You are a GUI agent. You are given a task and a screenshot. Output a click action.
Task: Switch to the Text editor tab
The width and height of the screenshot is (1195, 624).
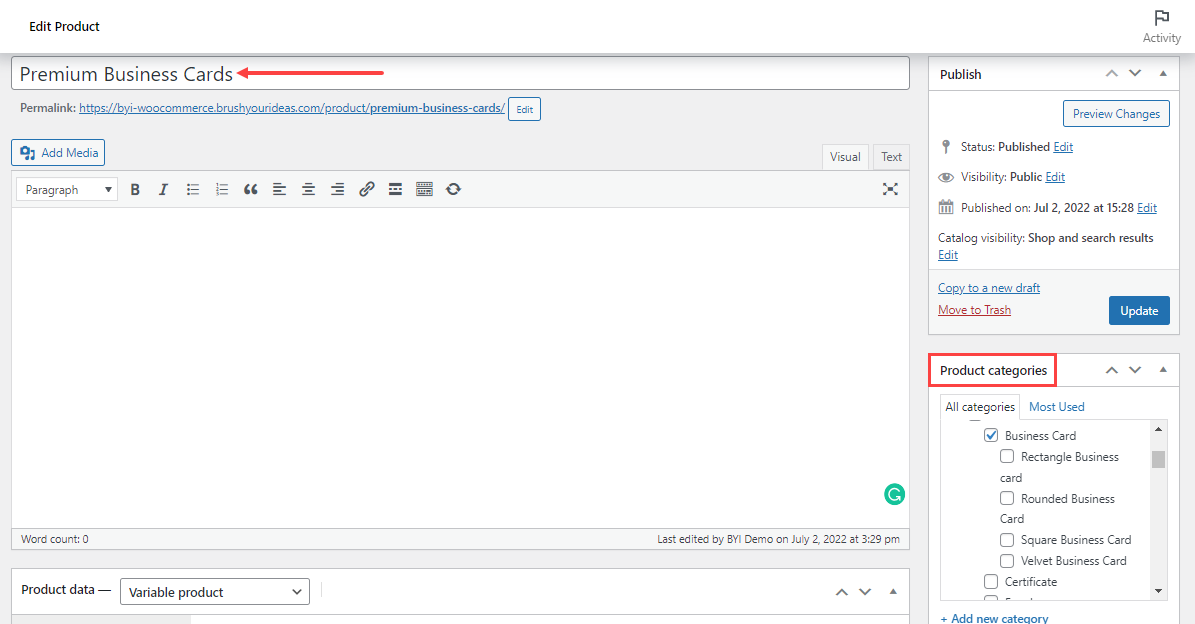click(890, 156)
